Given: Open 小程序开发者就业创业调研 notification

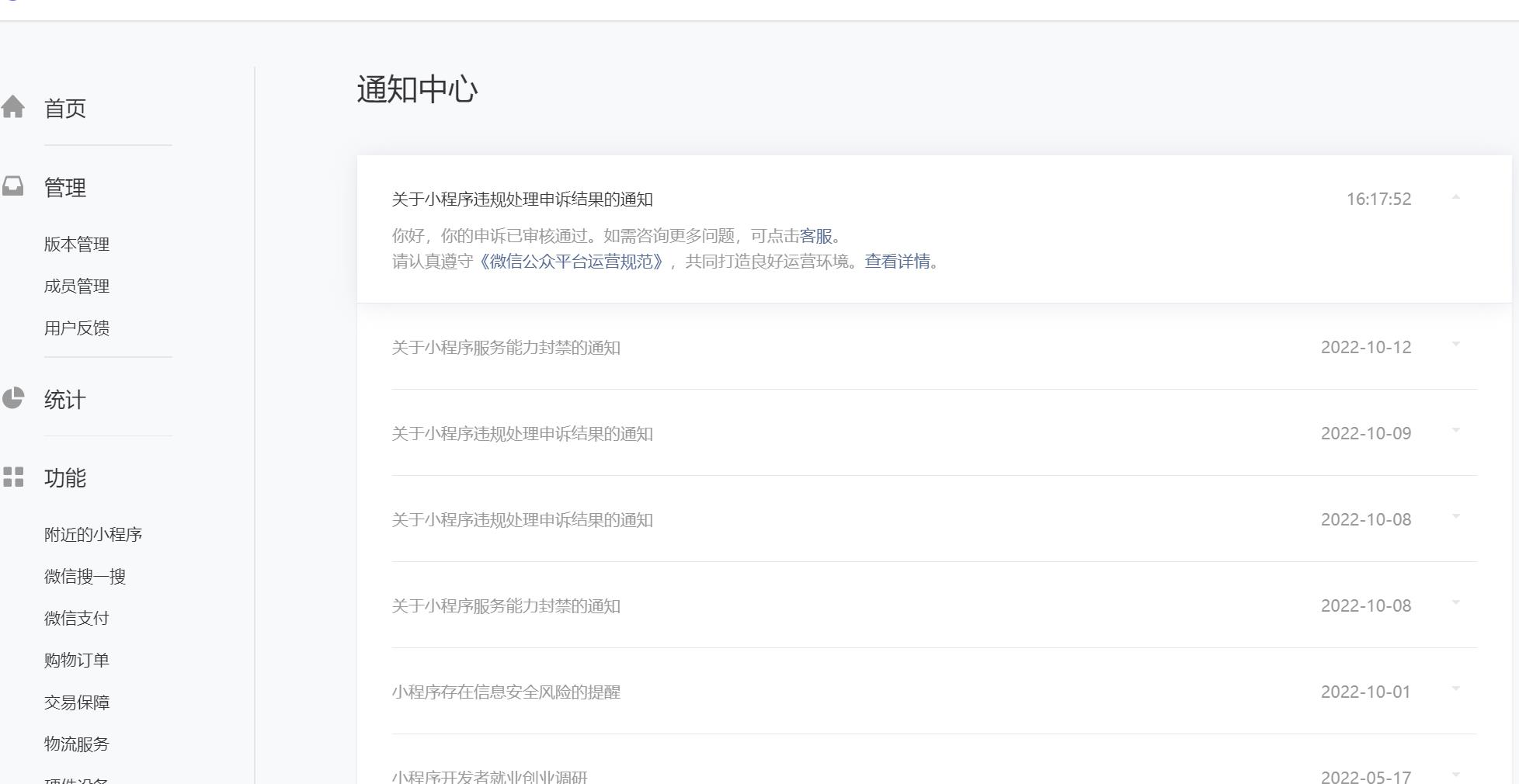Looking at the screenshot, I should point(489,776).
